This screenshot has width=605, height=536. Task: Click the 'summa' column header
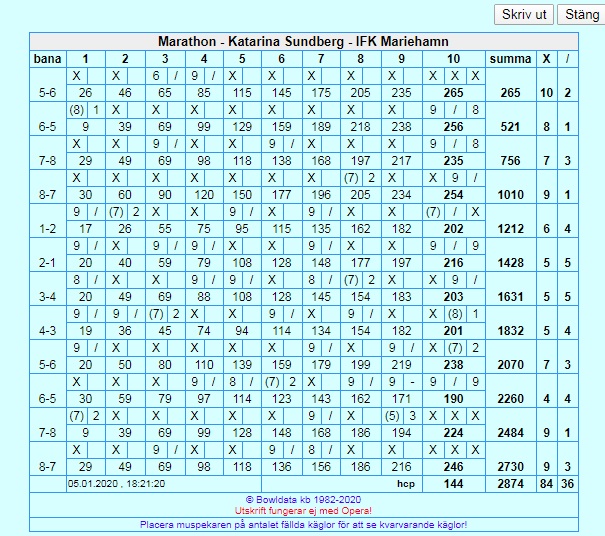point(510,59)
